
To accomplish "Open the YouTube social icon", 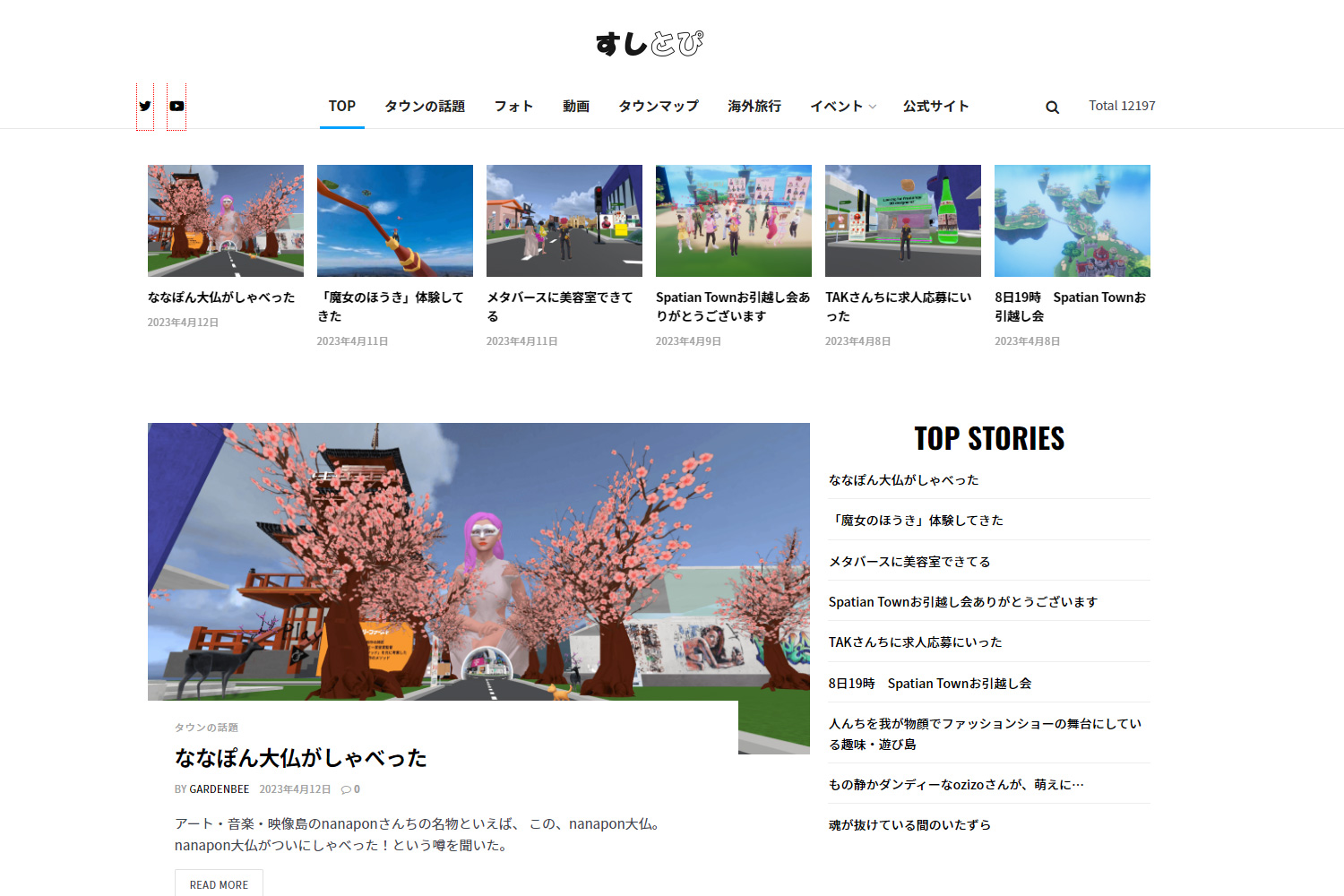I will pos(177,106).
